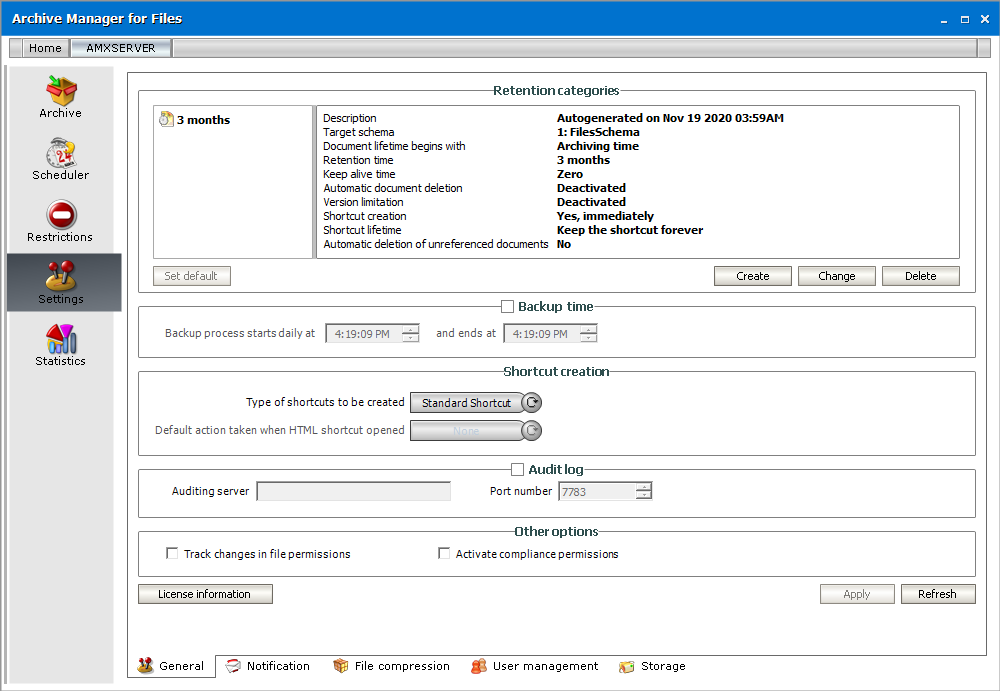Check Track changes in file permissions
The width and height of the screenshot is (1000, 691).
click(x=172, y=553)
